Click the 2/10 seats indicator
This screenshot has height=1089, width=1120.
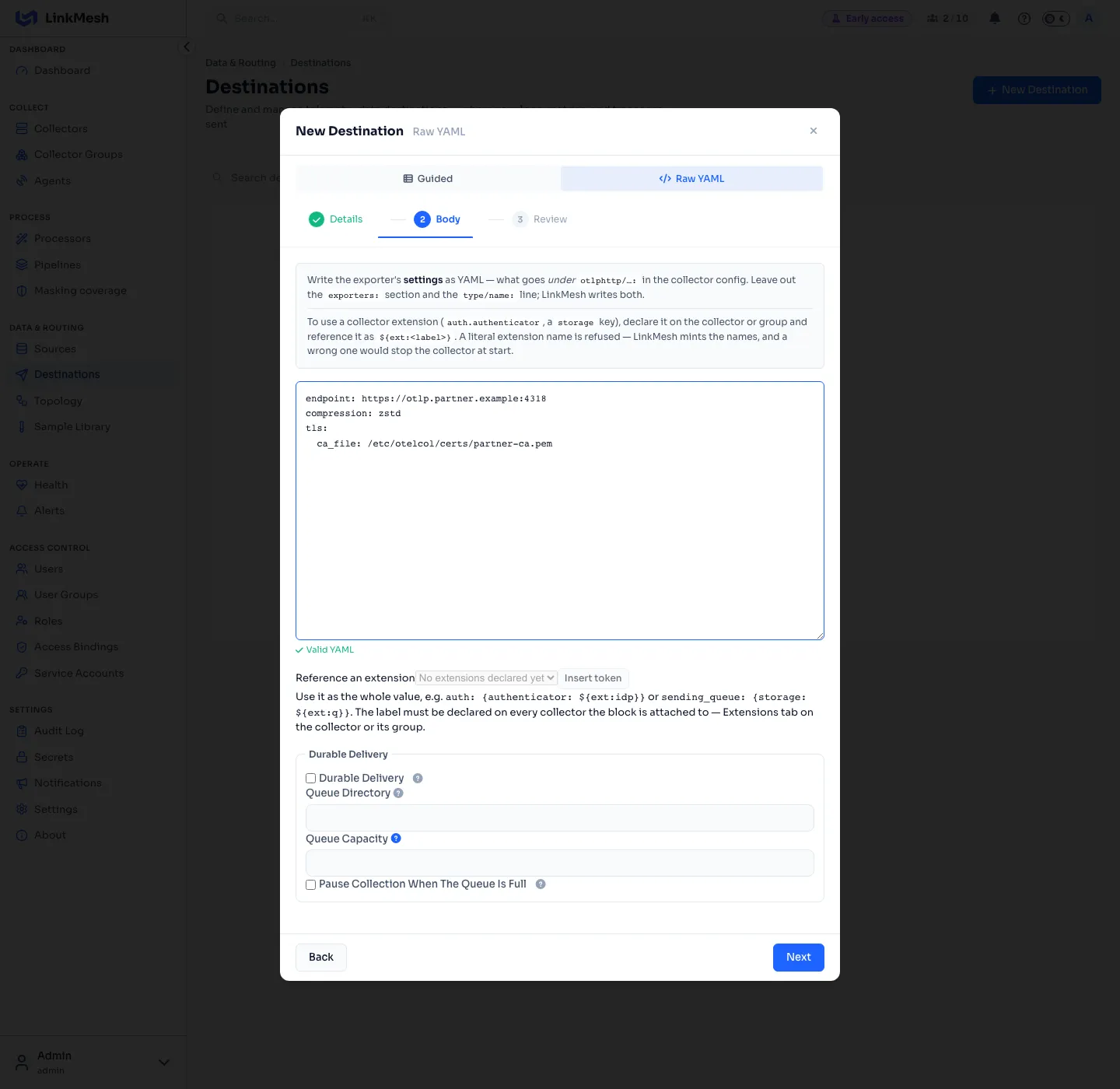coord(947,18)
